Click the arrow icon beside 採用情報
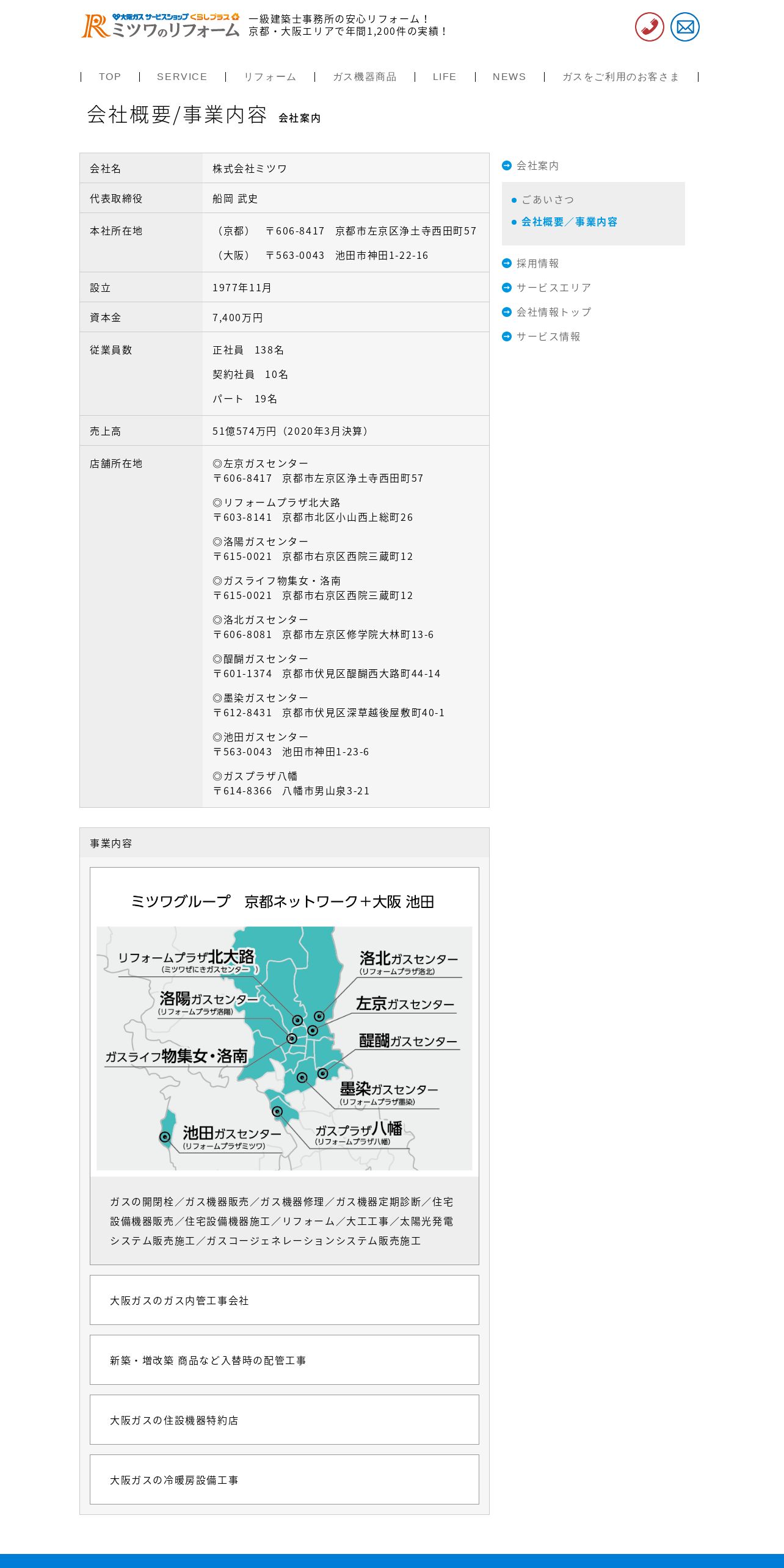Screen dimensions: 784x1568 click(x=507, y=263)
